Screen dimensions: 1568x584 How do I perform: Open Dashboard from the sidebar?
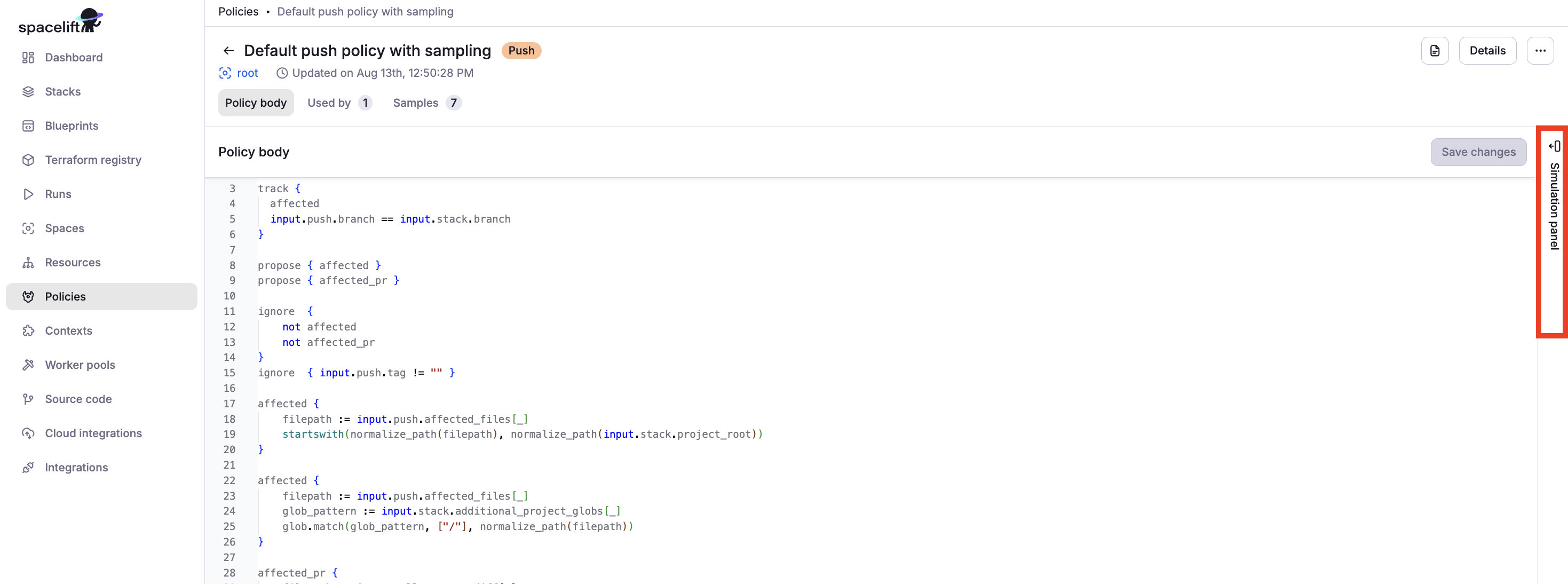(73, 57)
